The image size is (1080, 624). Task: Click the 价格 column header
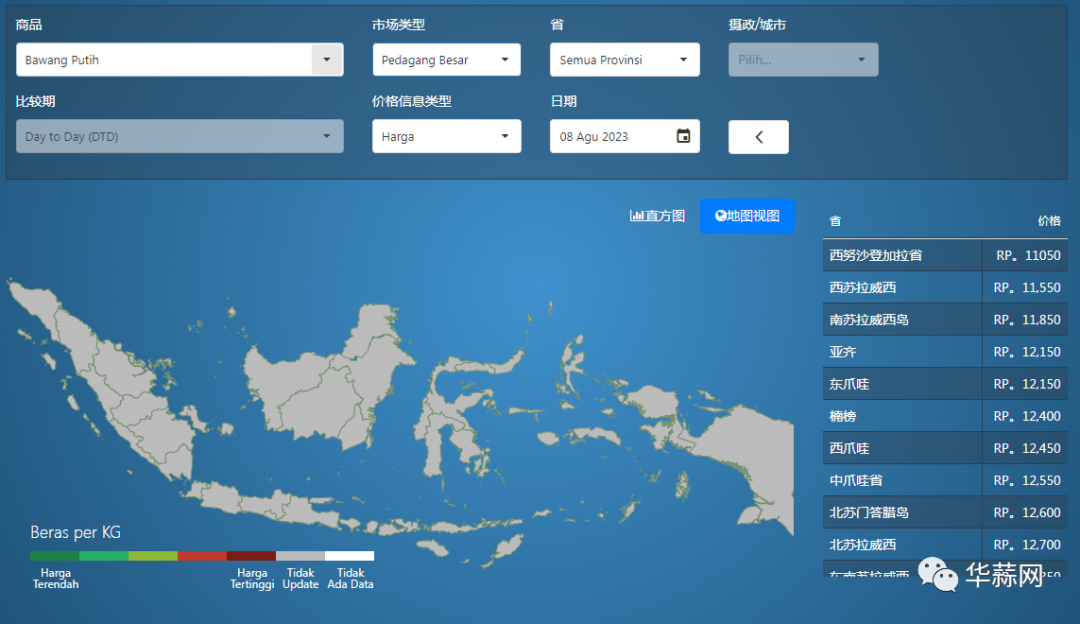click(x=1049, y=221)
